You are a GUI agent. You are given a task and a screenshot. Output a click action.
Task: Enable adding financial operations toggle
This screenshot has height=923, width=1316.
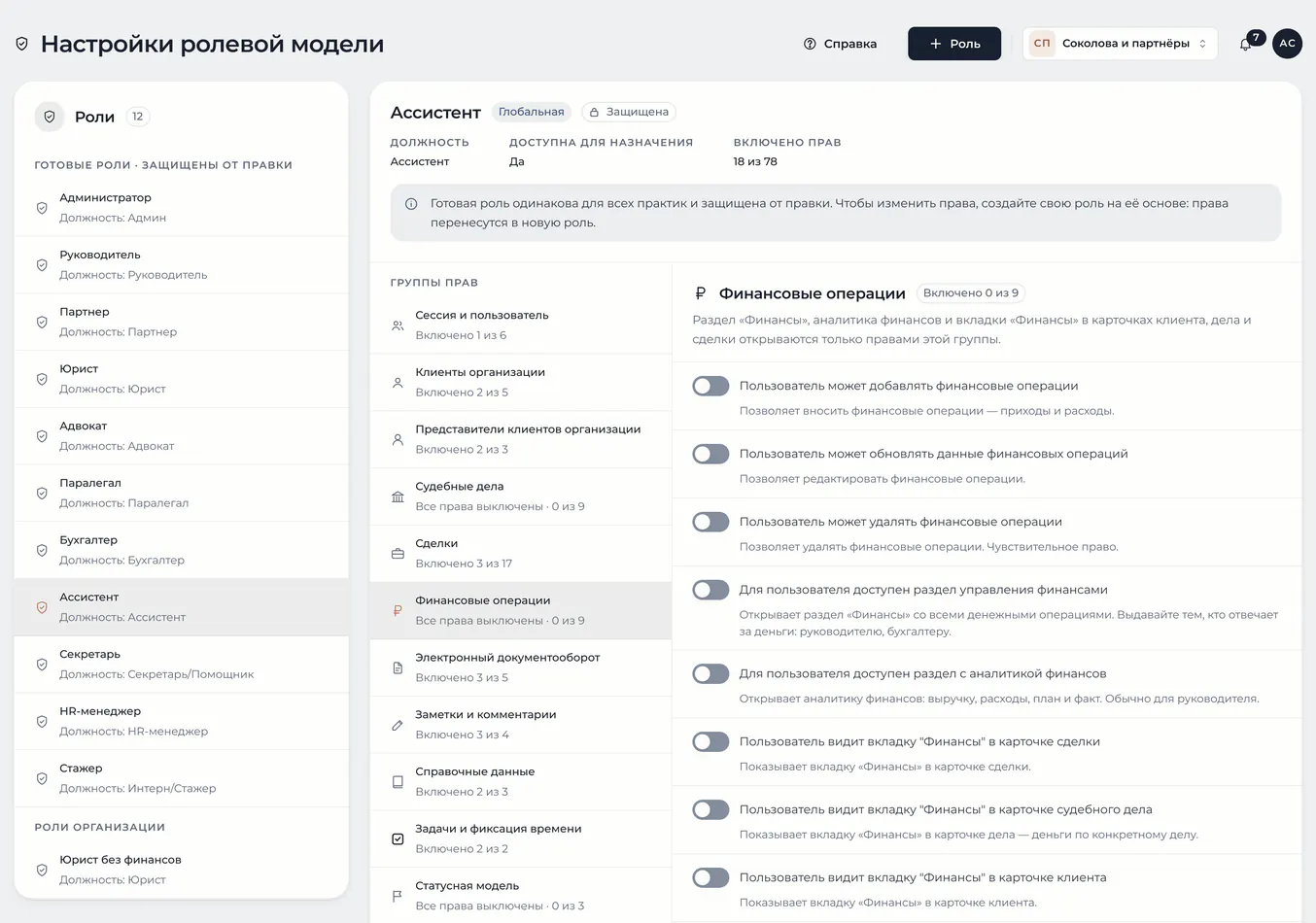710,386
